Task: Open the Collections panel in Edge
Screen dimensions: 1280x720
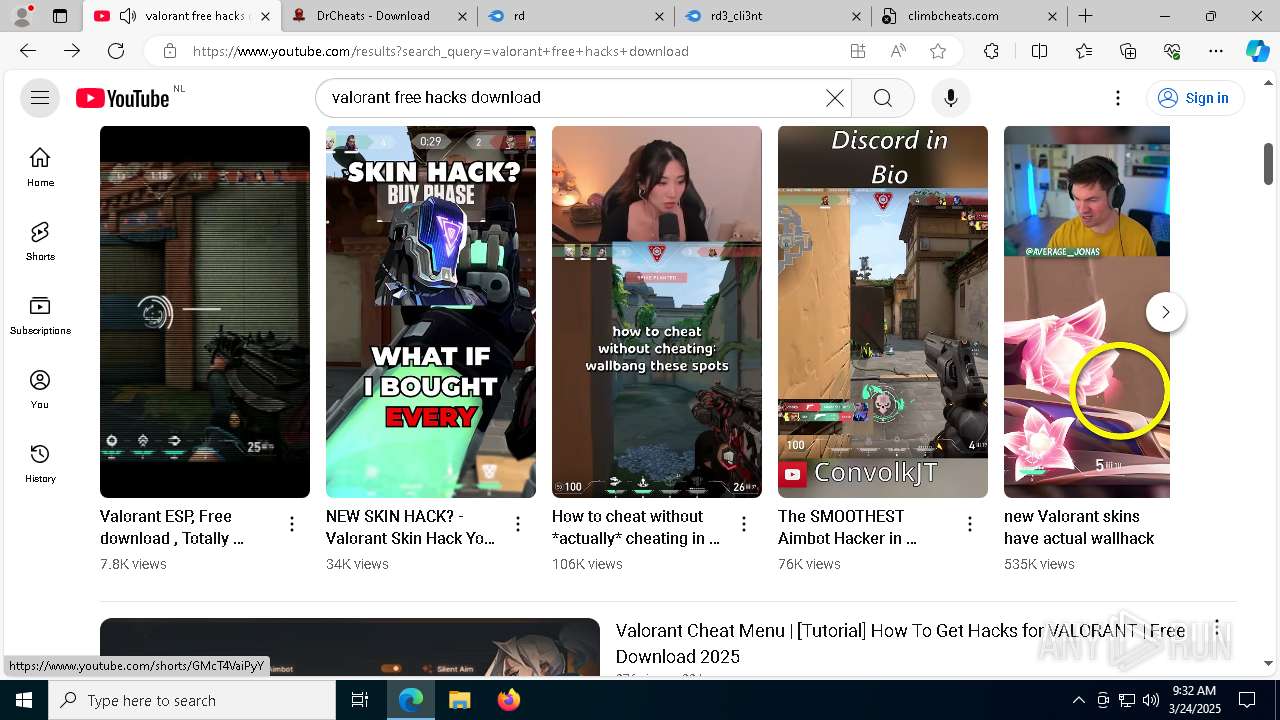Action: (x=1128, y=51)
